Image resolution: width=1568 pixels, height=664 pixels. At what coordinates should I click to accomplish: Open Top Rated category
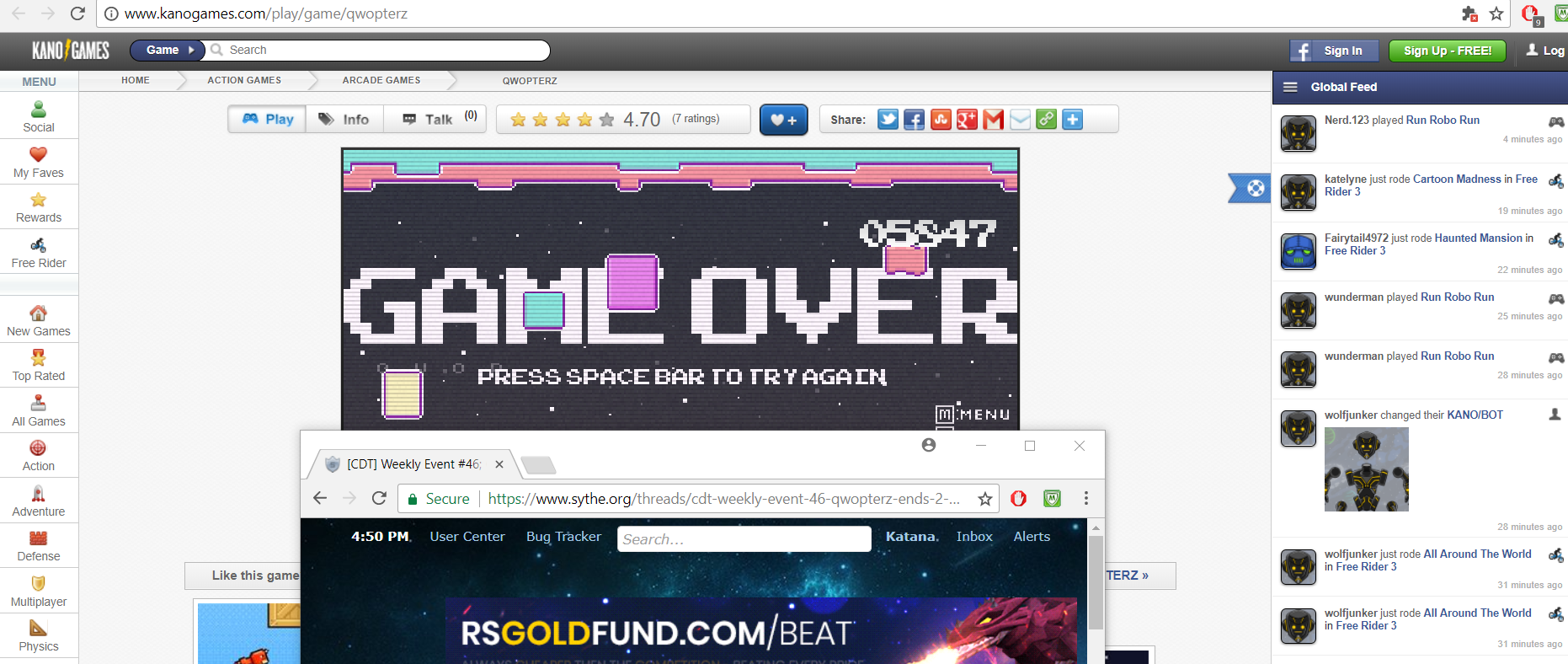(39, 365)
